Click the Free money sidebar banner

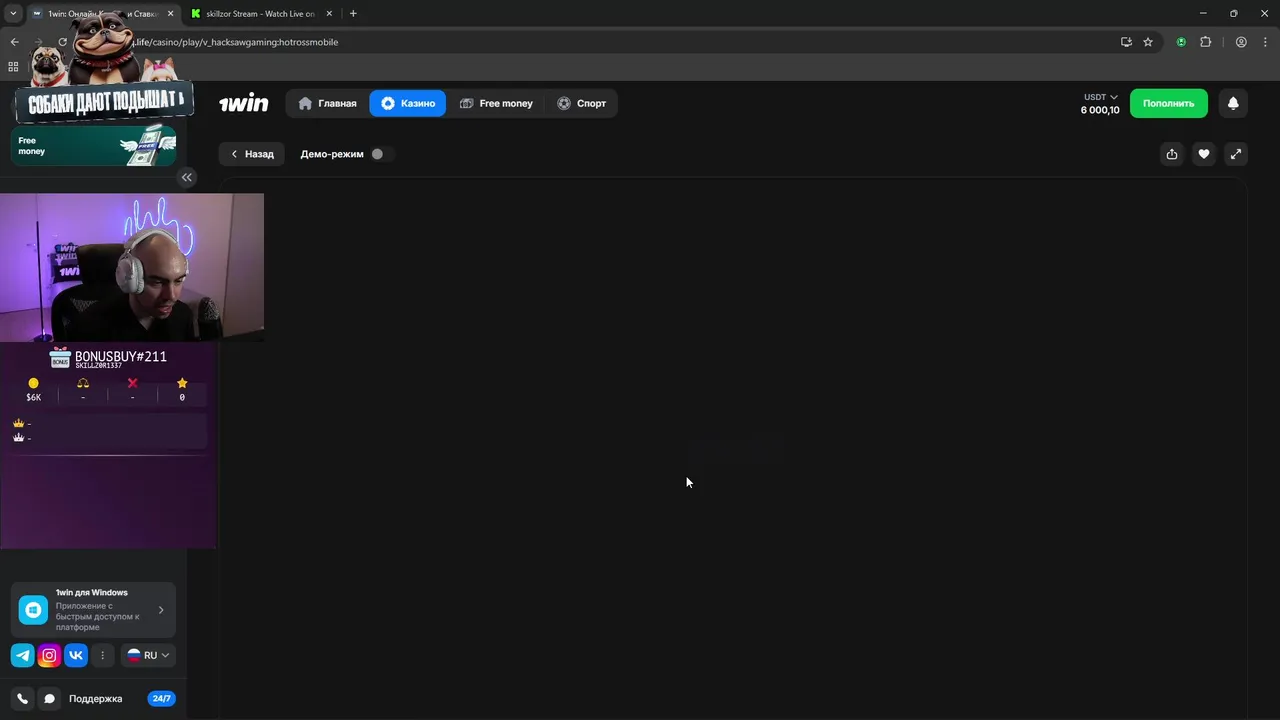[94, 146]
